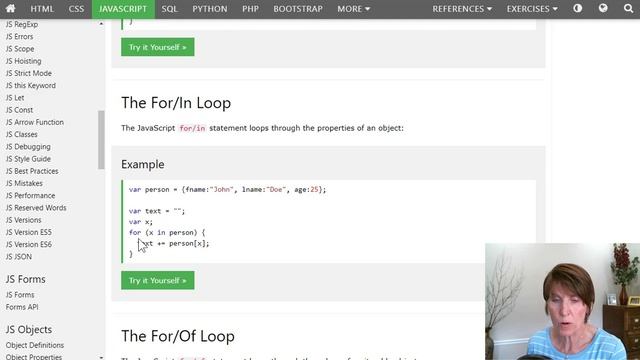Expand the REFERENCES dropdown
Screen dimensions: 640x360
(462, 9)
